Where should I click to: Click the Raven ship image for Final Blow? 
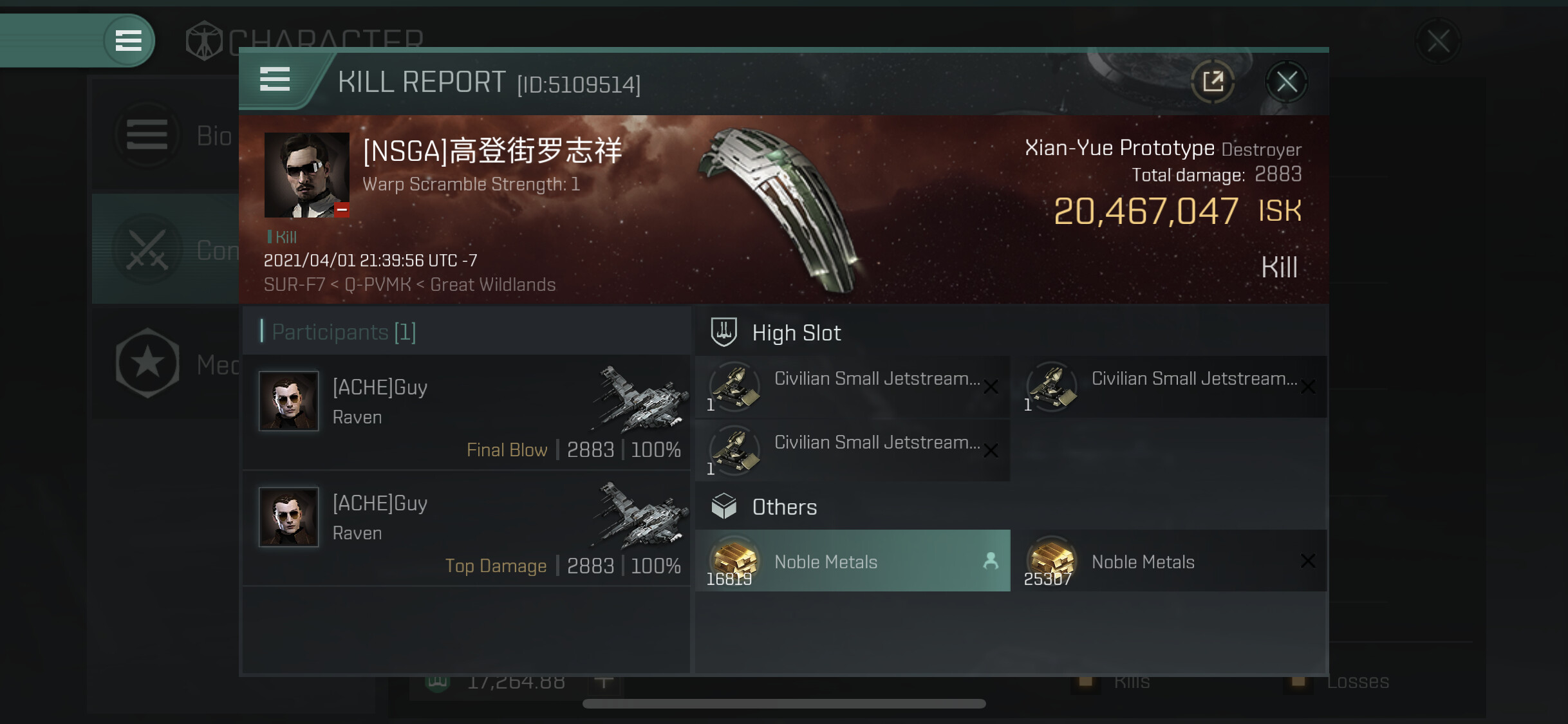pos(639,400)
